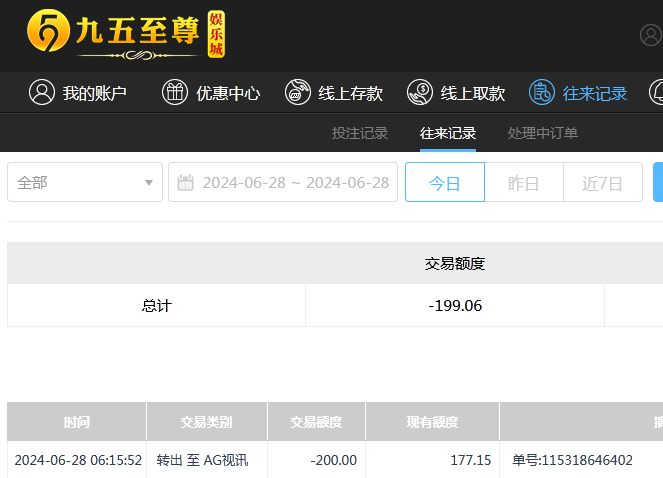Filter records by 近7日

point(603,182)
